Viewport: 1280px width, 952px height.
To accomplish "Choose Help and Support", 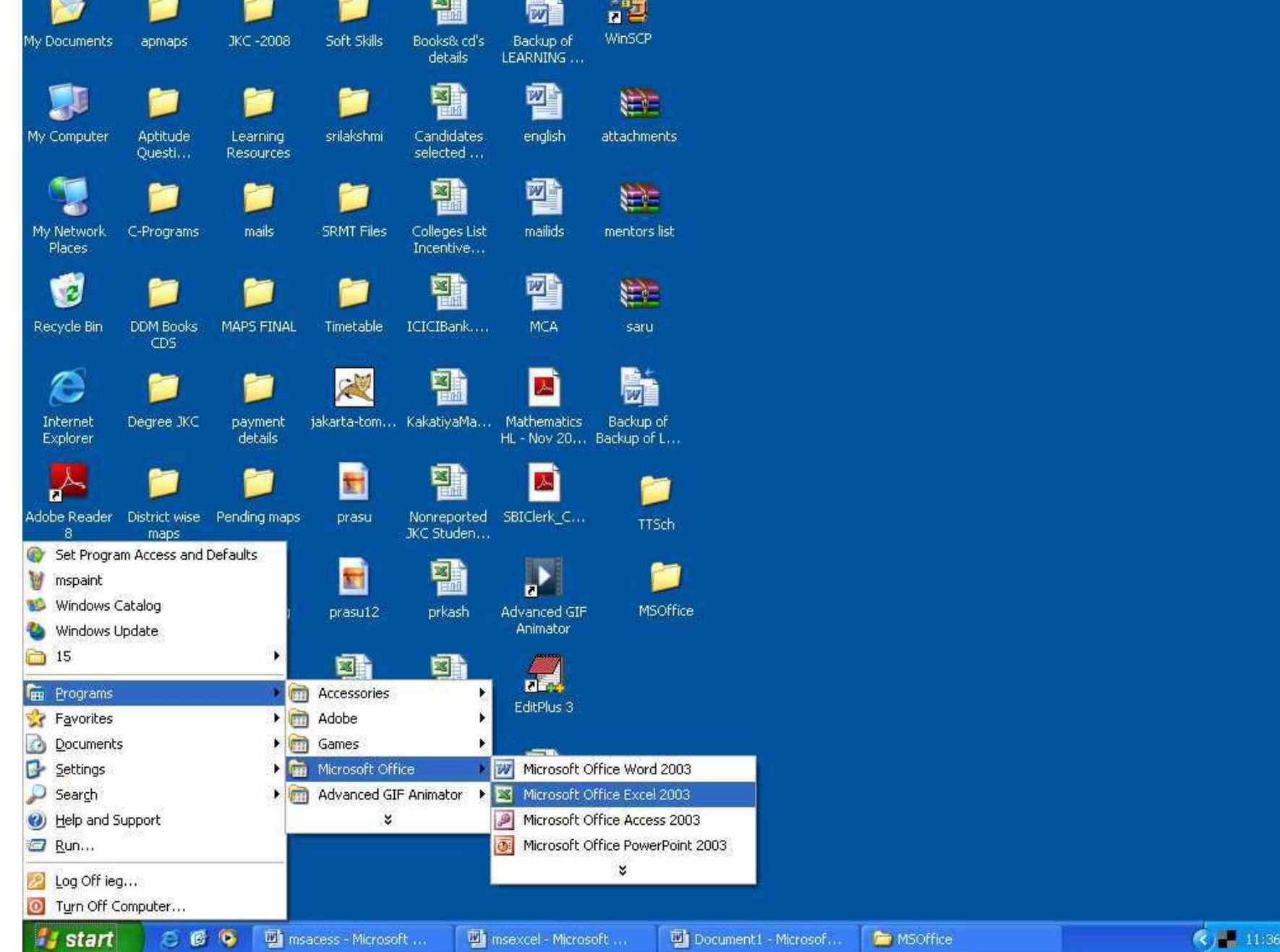I will pyautogui.click(x=155, y=820).
